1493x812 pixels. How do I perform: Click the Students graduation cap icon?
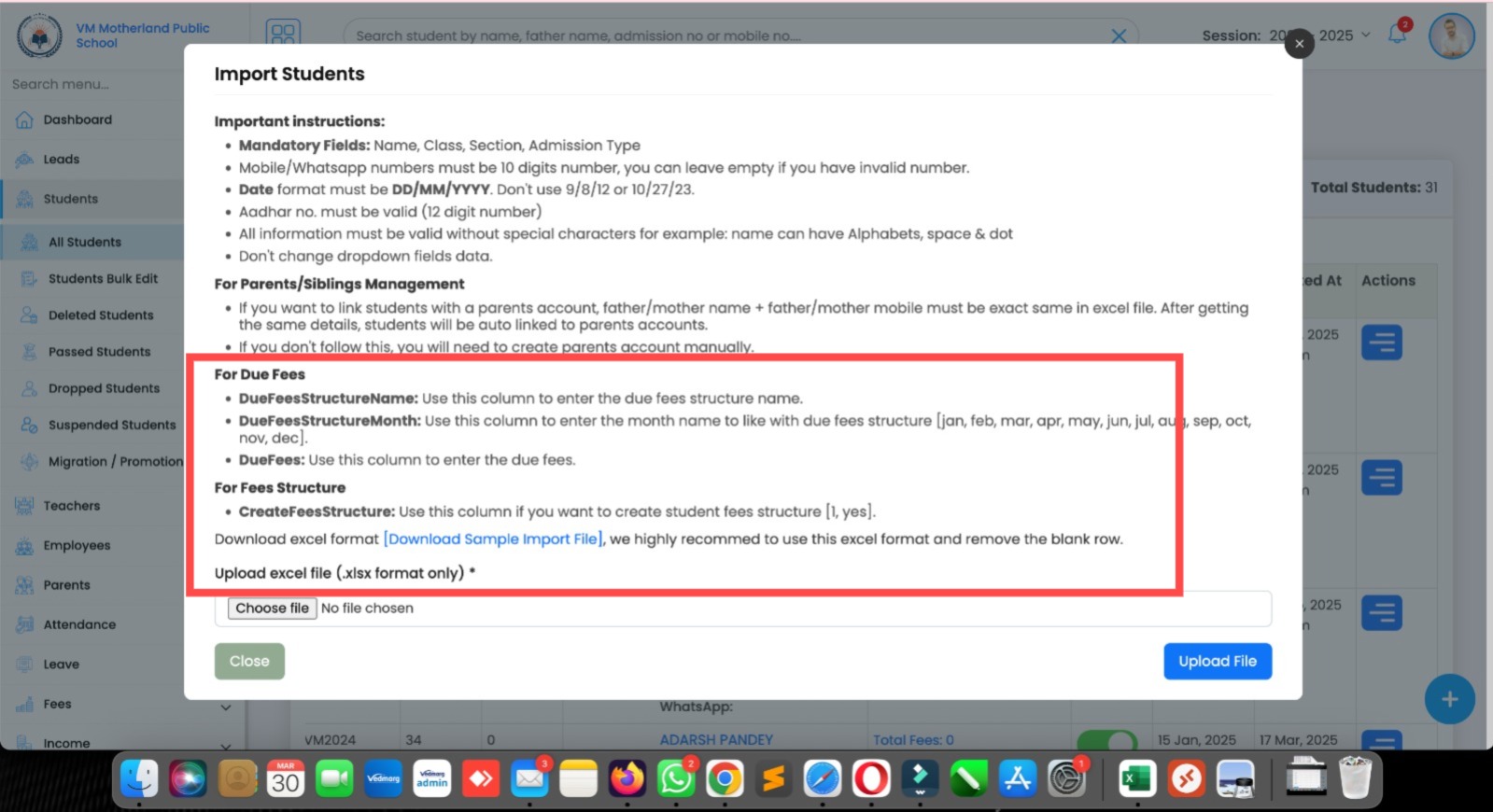[x=24, y=199]
